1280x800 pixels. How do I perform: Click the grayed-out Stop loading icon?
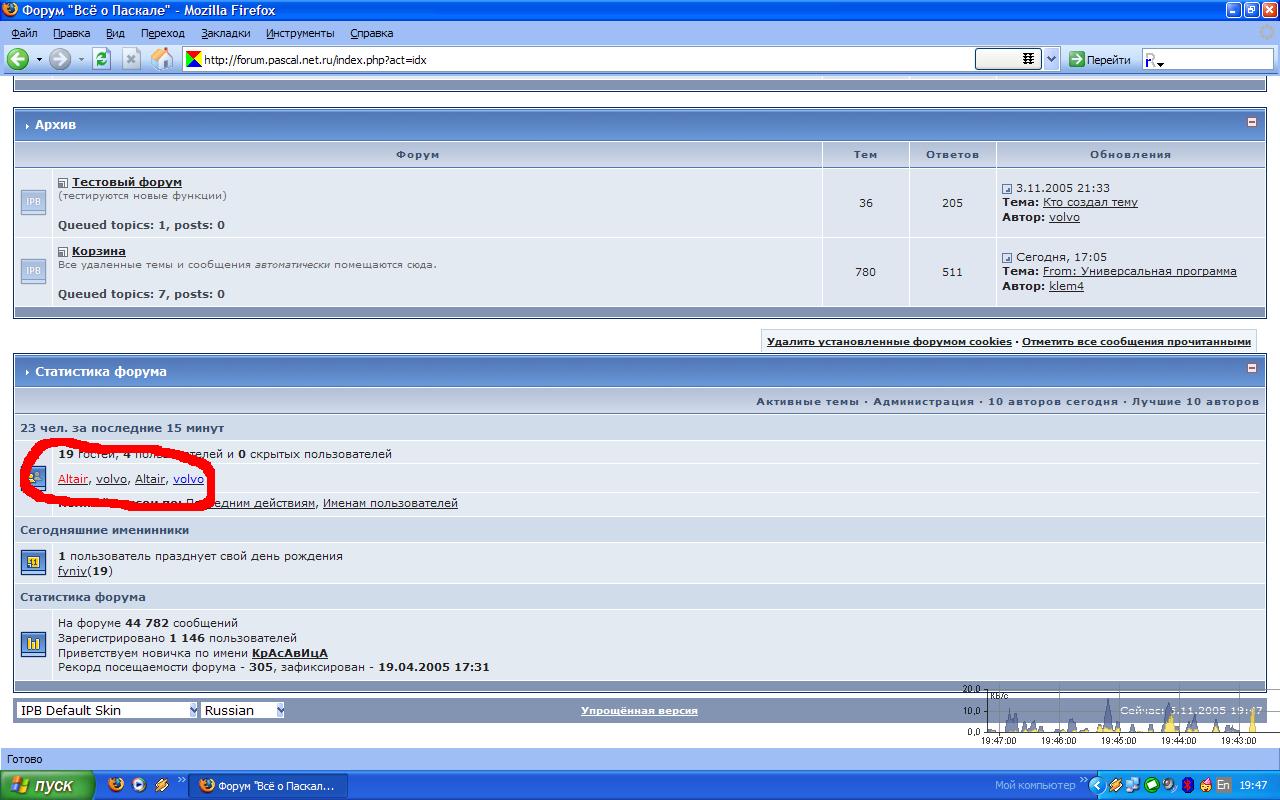pyautogui.click(x=131, y=59)
